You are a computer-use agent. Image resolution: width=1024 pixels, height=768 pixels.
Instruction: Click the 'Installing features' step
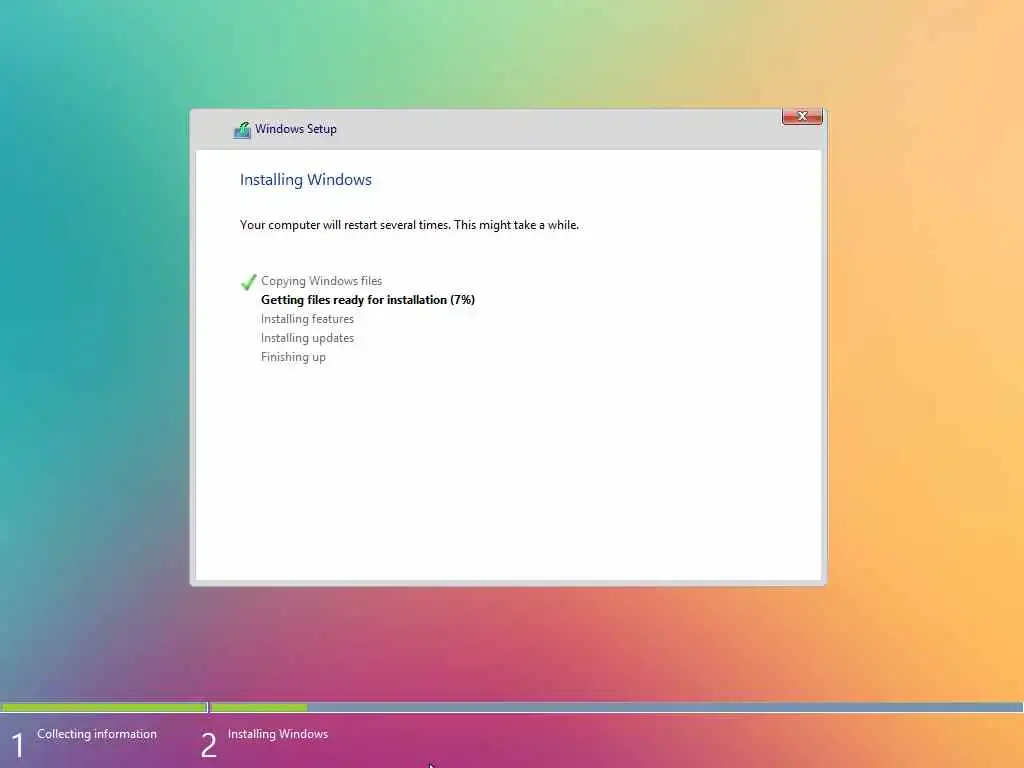point(307,319)
